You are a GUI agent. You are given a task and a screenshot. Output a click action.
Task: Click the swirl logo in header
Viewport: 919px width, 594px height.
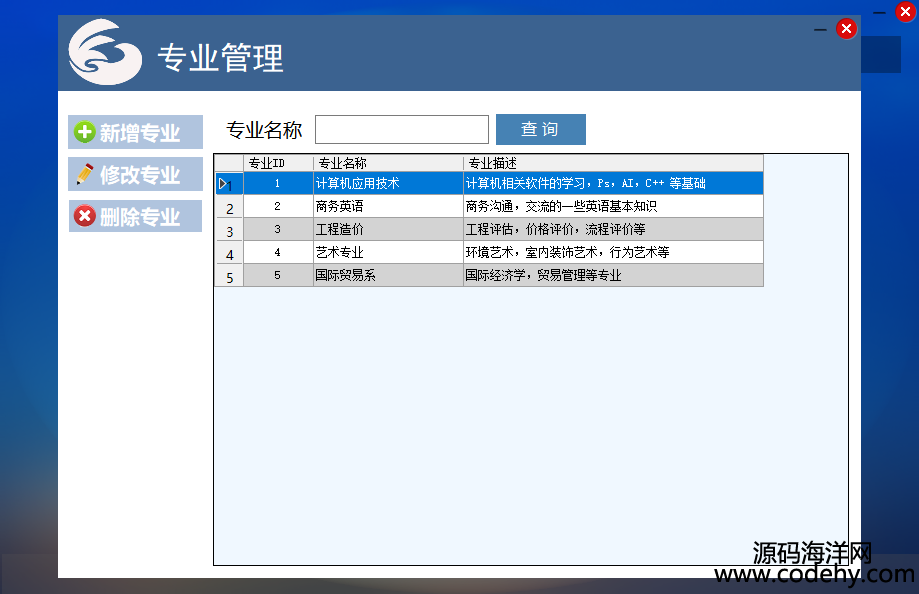(105, 54)
